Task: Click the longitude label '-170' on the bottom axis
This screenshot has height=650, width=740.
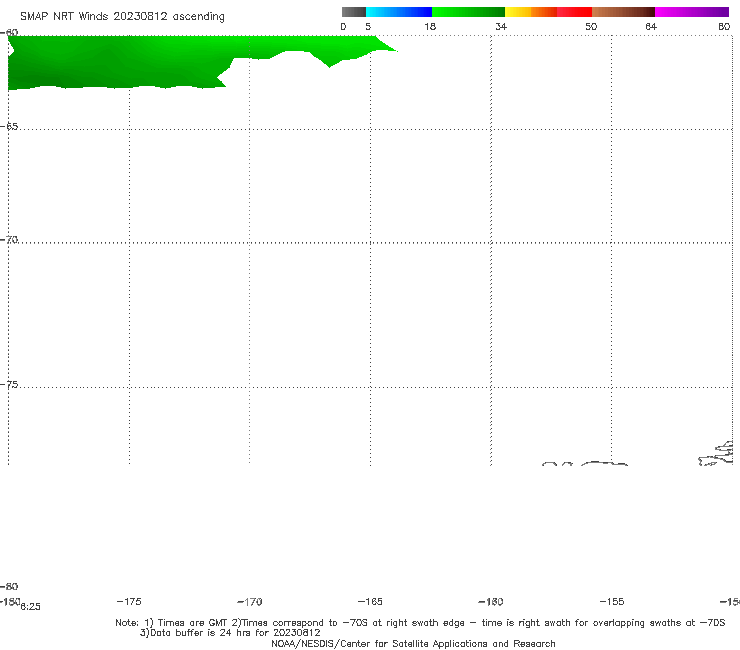Action: [250, 601]
